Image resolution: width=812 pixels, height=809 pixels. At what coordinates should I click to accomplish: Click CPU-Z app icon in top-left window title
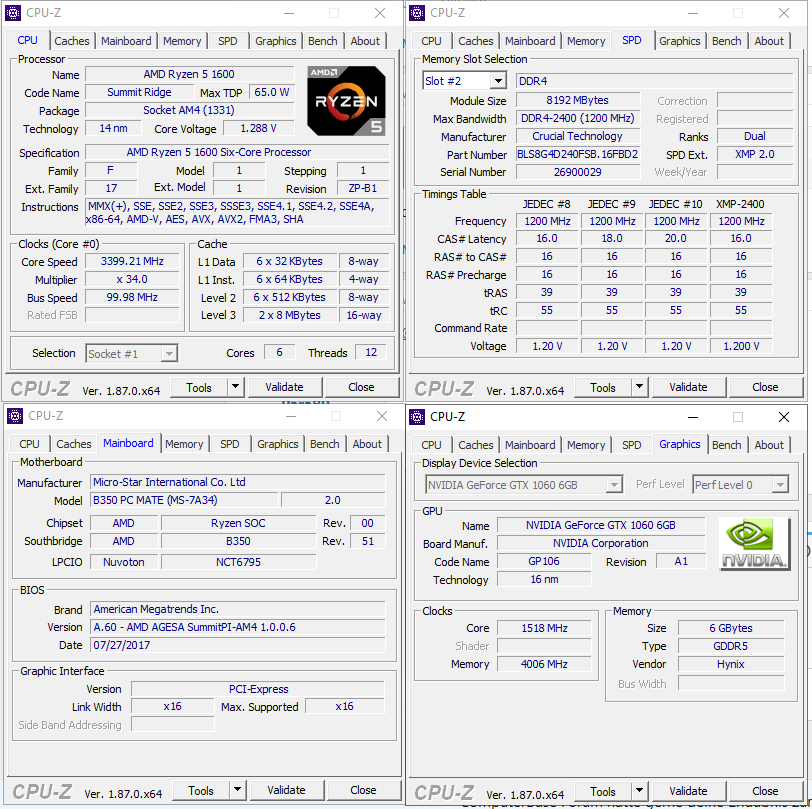[x=13, y=12]
